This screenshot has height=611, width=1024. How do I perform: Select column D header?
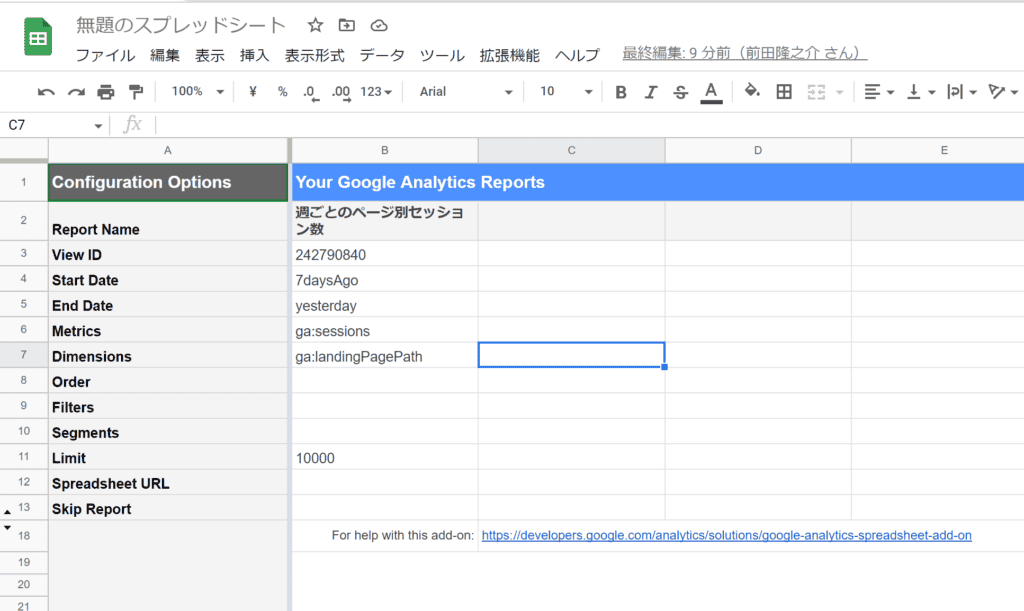click(x=758, y=150)
